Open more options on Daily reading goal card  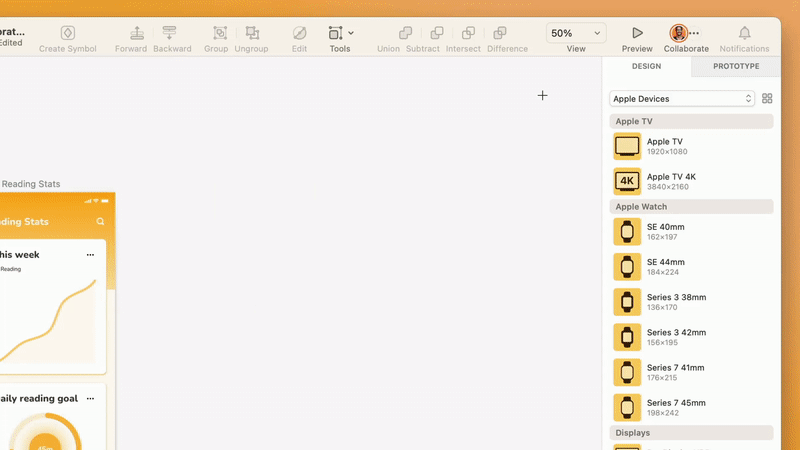click(90, 398)
